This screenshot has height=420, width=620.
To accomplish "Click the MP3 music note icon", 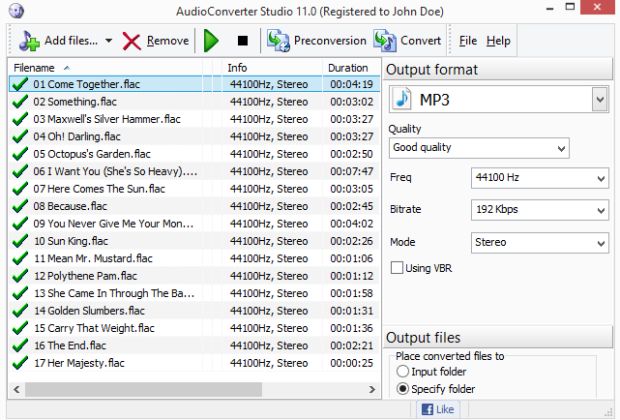I will [402, 101].
